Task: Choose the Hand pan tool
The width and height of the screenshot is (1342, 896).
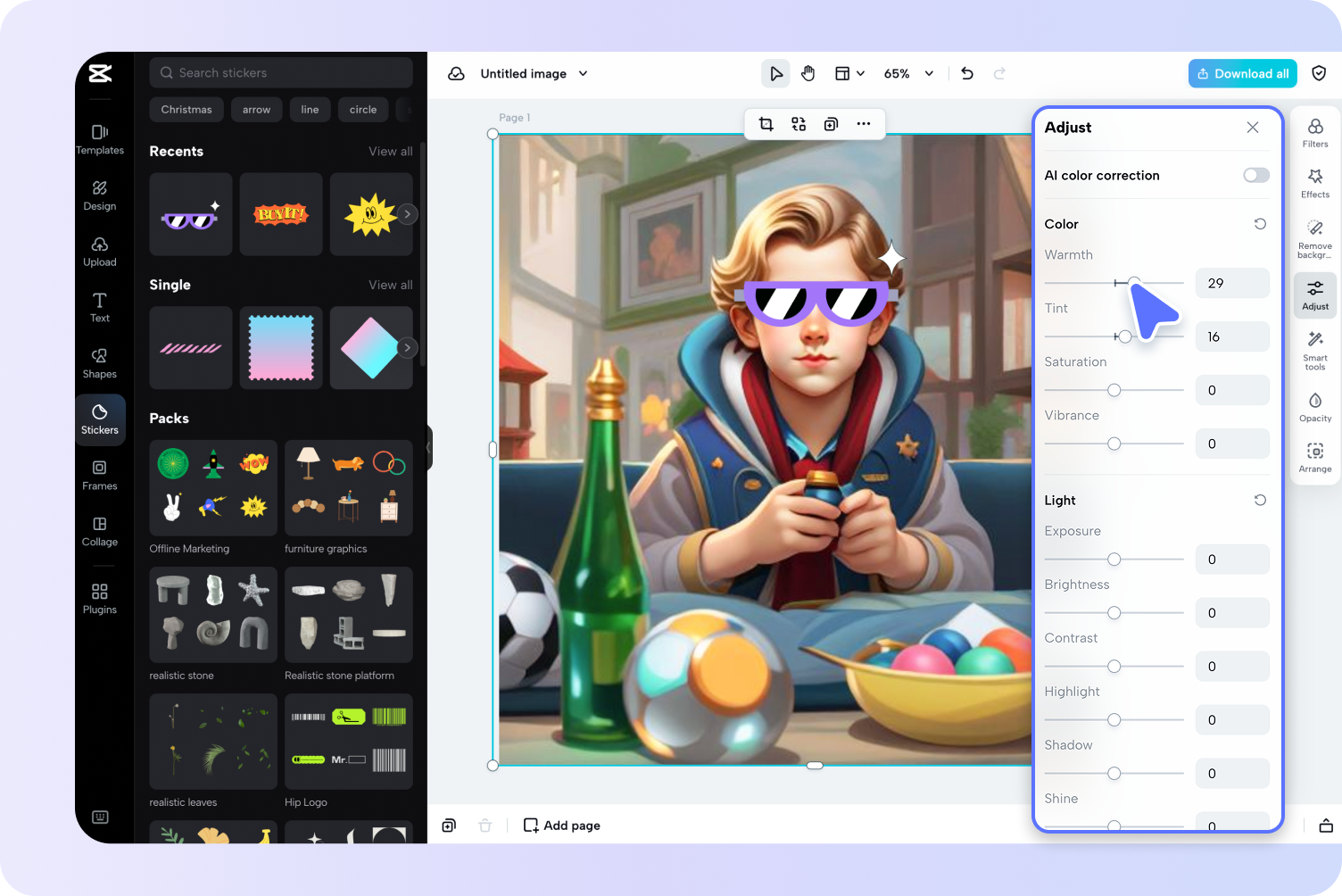Action: (x=808, y=74)
